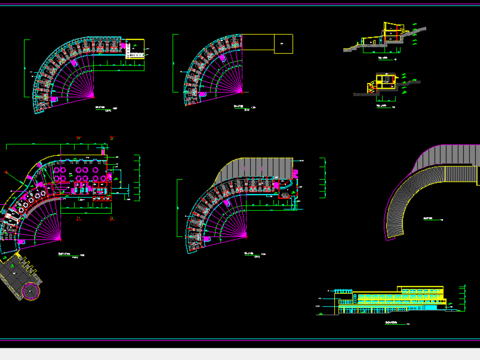Click magenta radial center point of top-left plan

click(x=92, y=97)
